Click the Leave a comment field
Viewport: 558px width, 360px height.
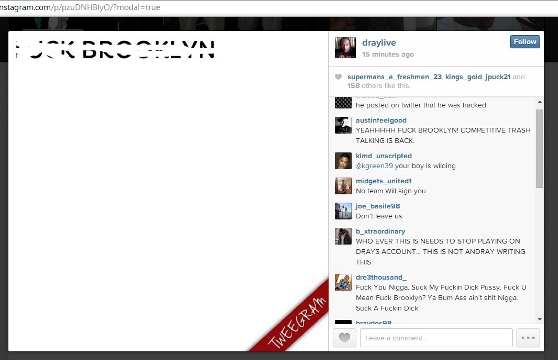click(x=436, y=338)
